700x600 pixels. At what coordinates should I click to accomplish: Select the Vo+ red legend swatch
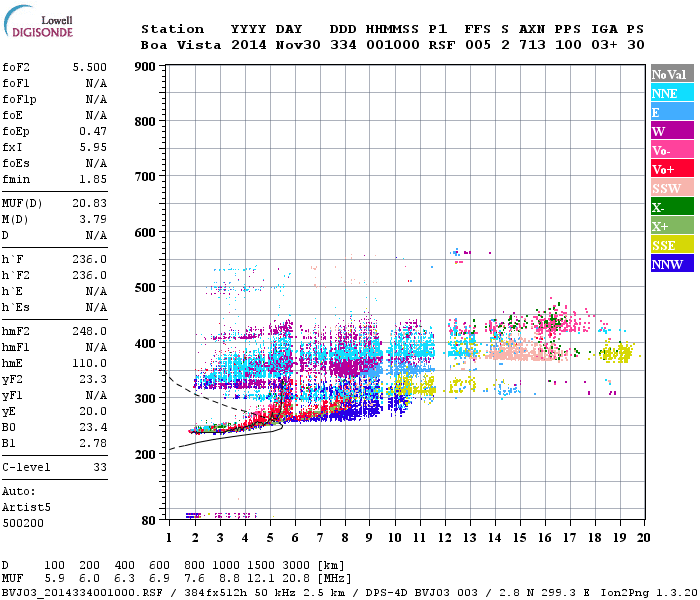pyautogui.click(x=672, y=169)
